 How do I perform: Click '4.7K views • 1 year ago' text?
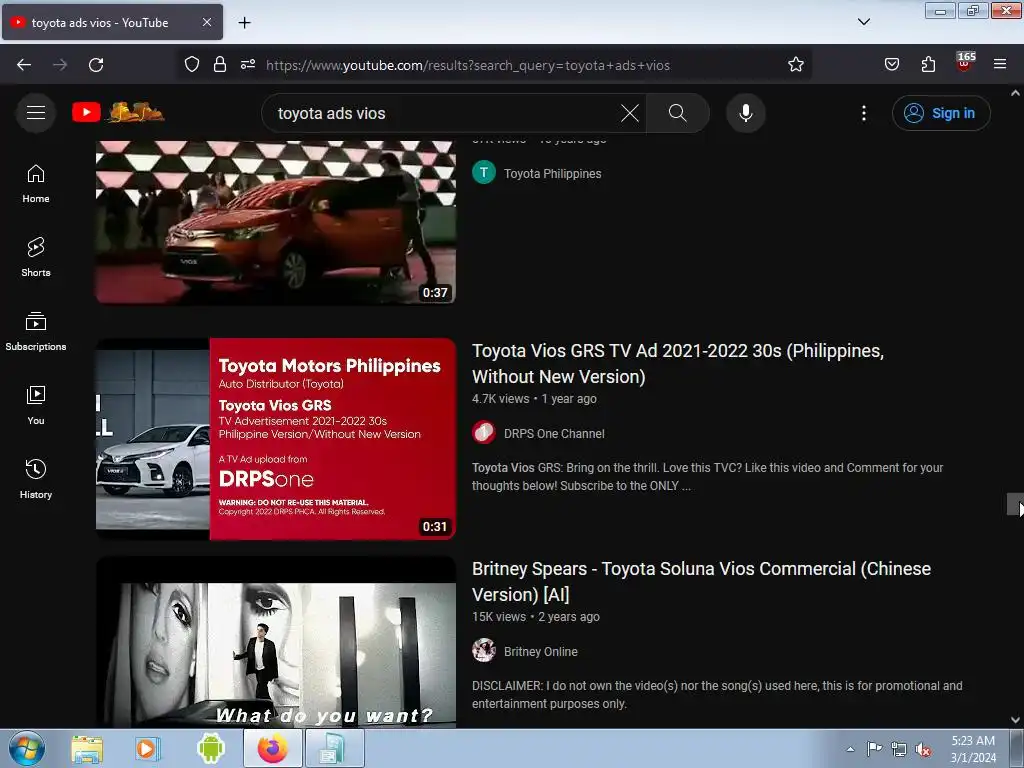pos(534,399)
